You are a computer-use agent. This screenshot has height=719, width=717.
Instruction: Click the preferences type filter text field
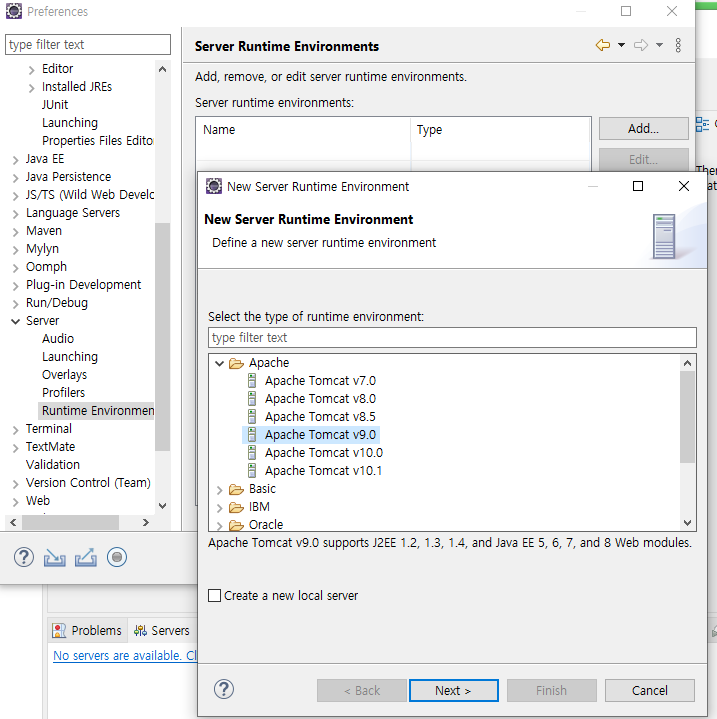coord(88,44)
